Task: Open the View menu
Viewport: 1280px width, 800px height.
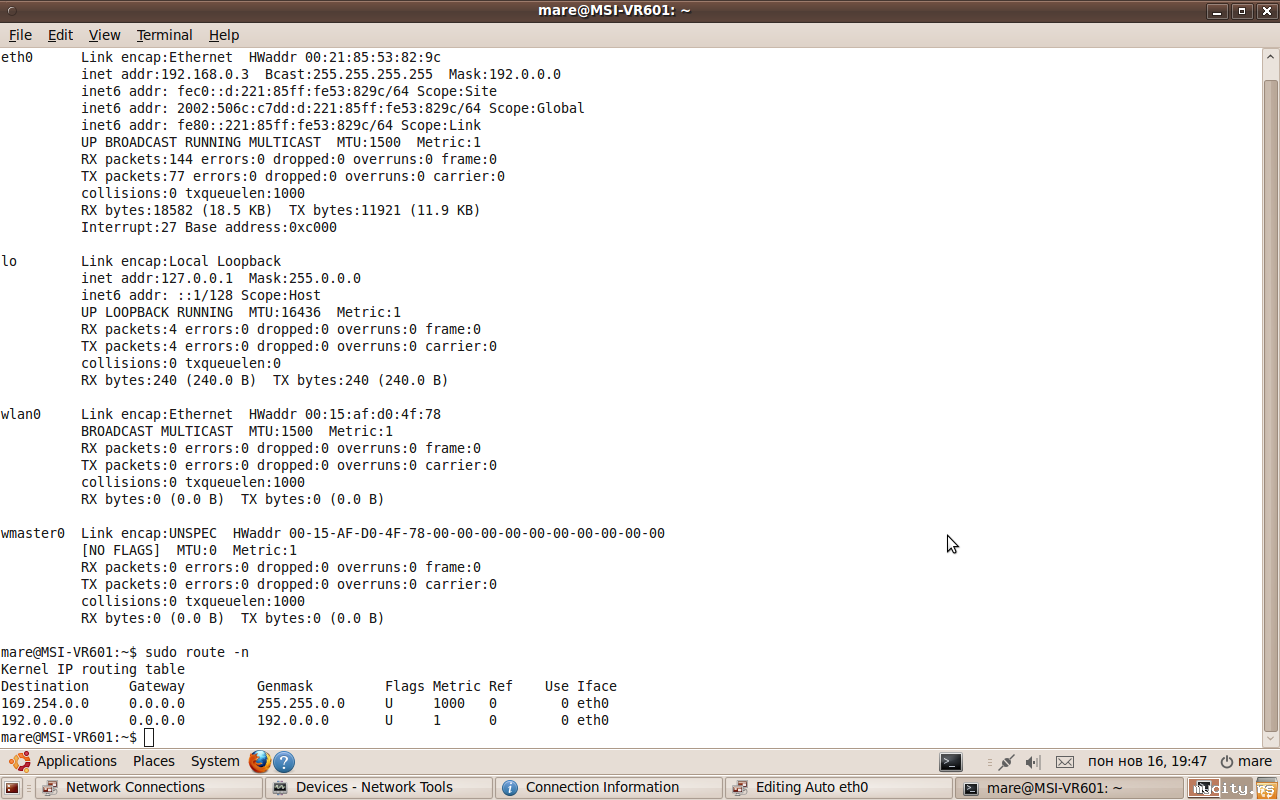Action: [104, 35]
